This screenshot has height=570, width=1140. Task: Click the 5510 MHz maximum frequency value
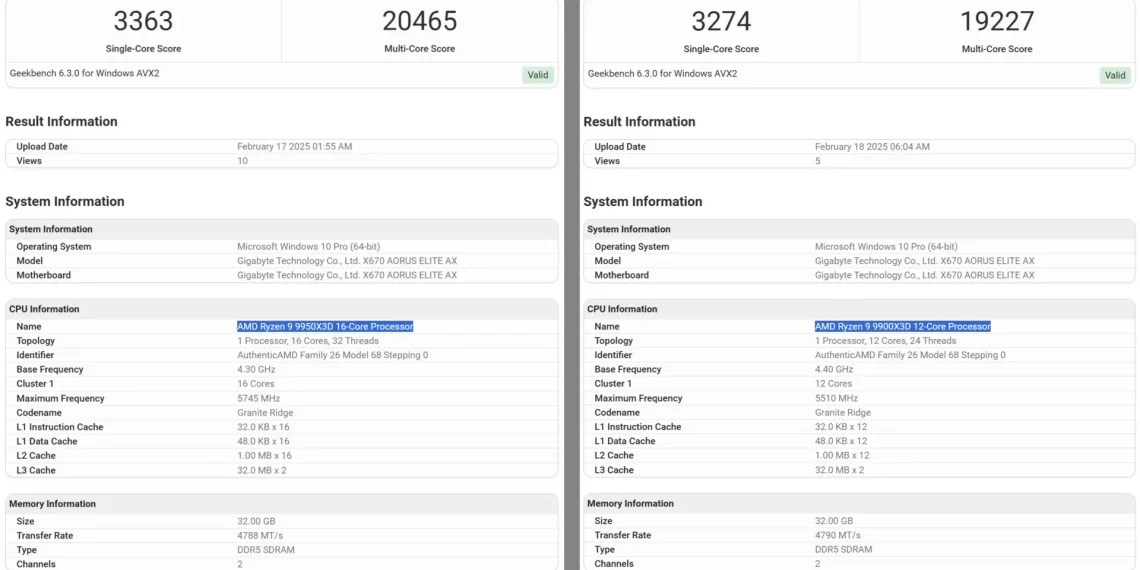click(836, 398)
